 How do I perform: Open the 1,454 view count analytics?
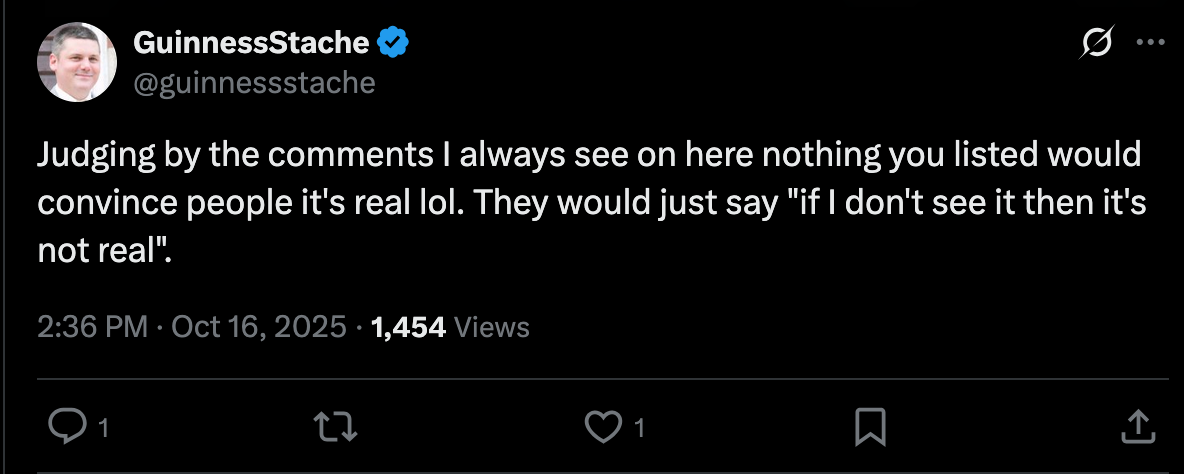pyautogui.click(x=408, y=327)
